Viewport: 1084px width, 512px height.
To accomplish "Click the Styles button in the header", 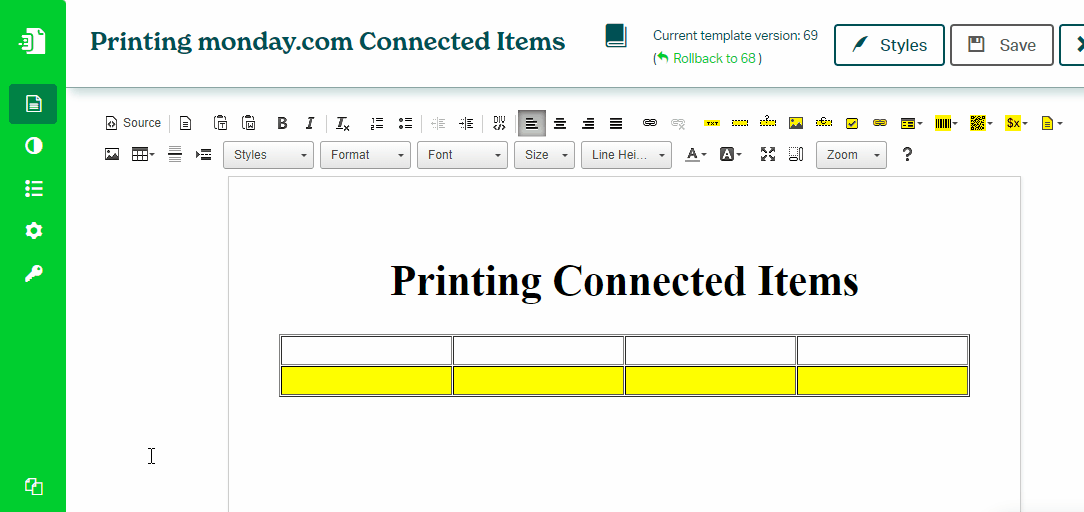I will point(889,45).
